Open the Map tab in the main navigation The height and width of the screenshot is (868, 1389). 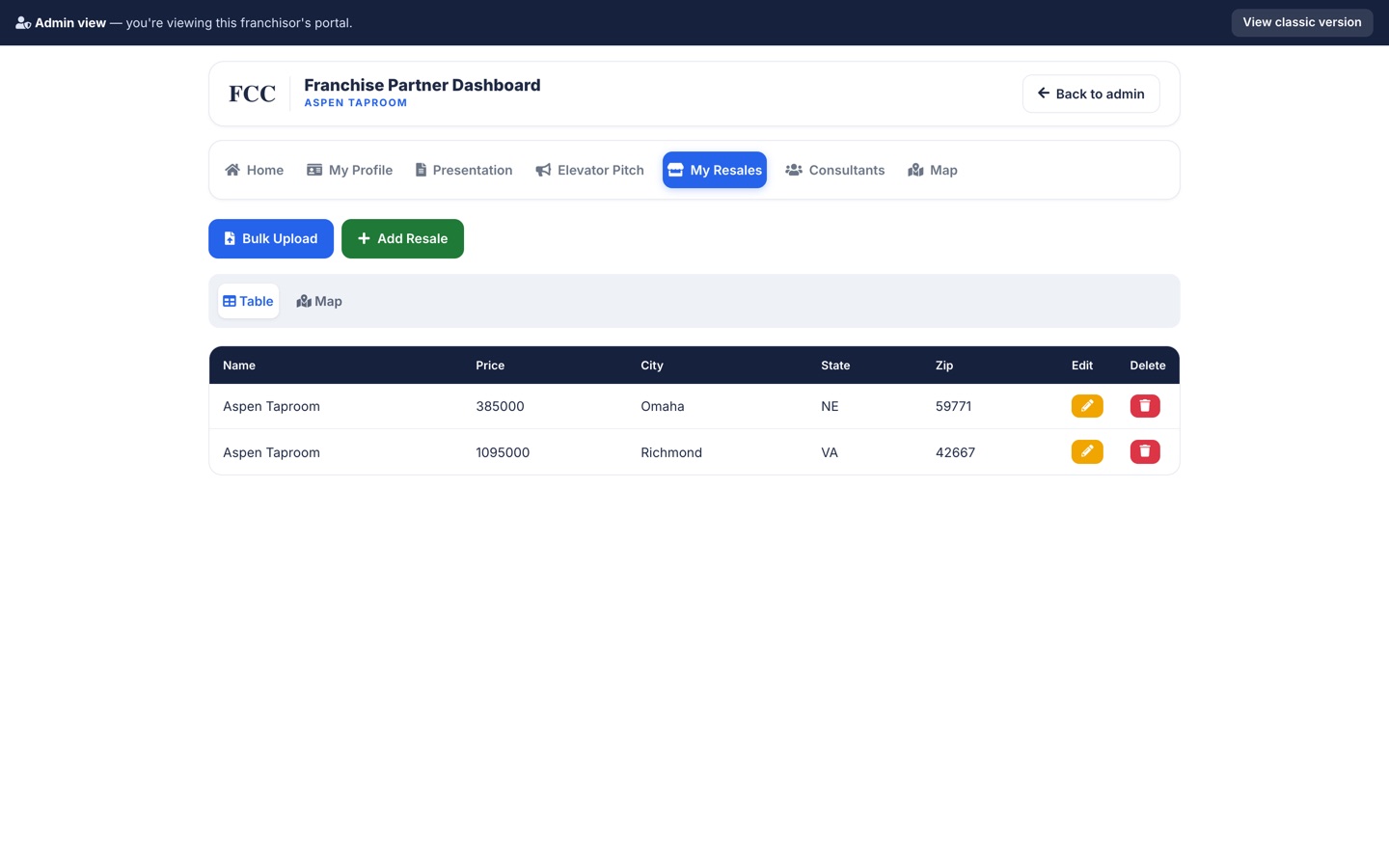[x=933, y=170]
